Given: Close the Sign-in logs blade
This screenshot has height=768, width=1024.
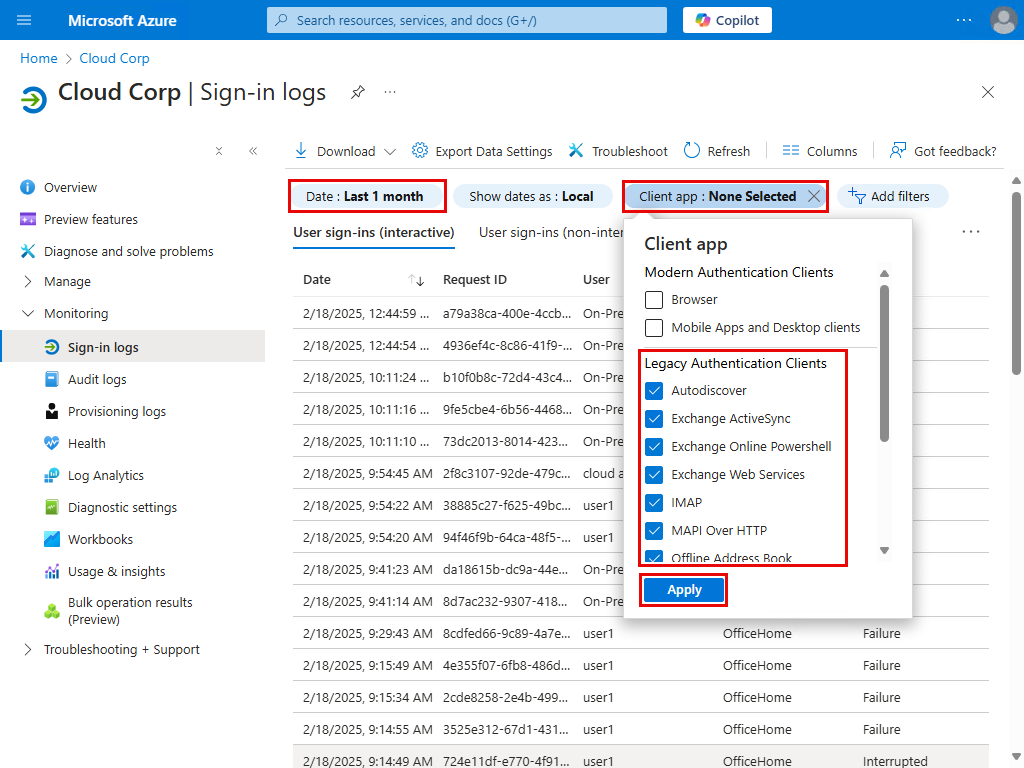Looking at the screenshot, I should coord(987,92).
